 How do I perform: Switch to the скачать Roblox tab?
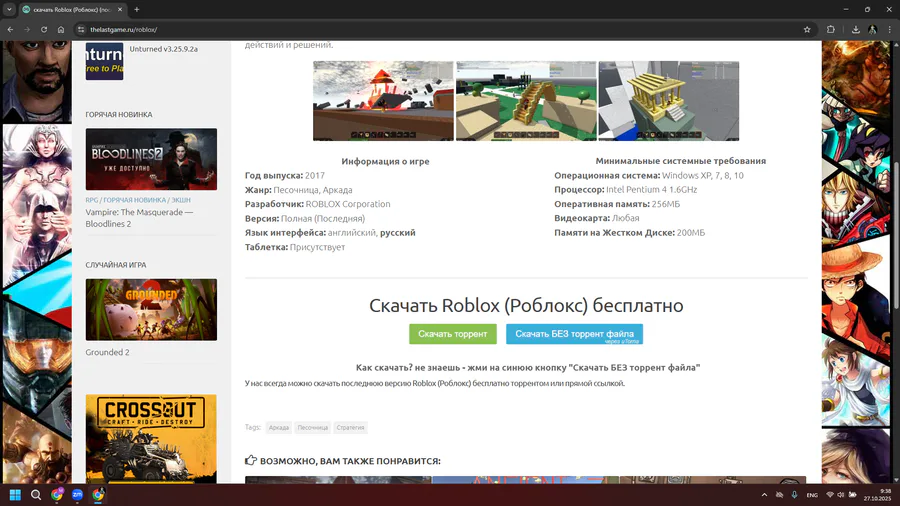72,9
